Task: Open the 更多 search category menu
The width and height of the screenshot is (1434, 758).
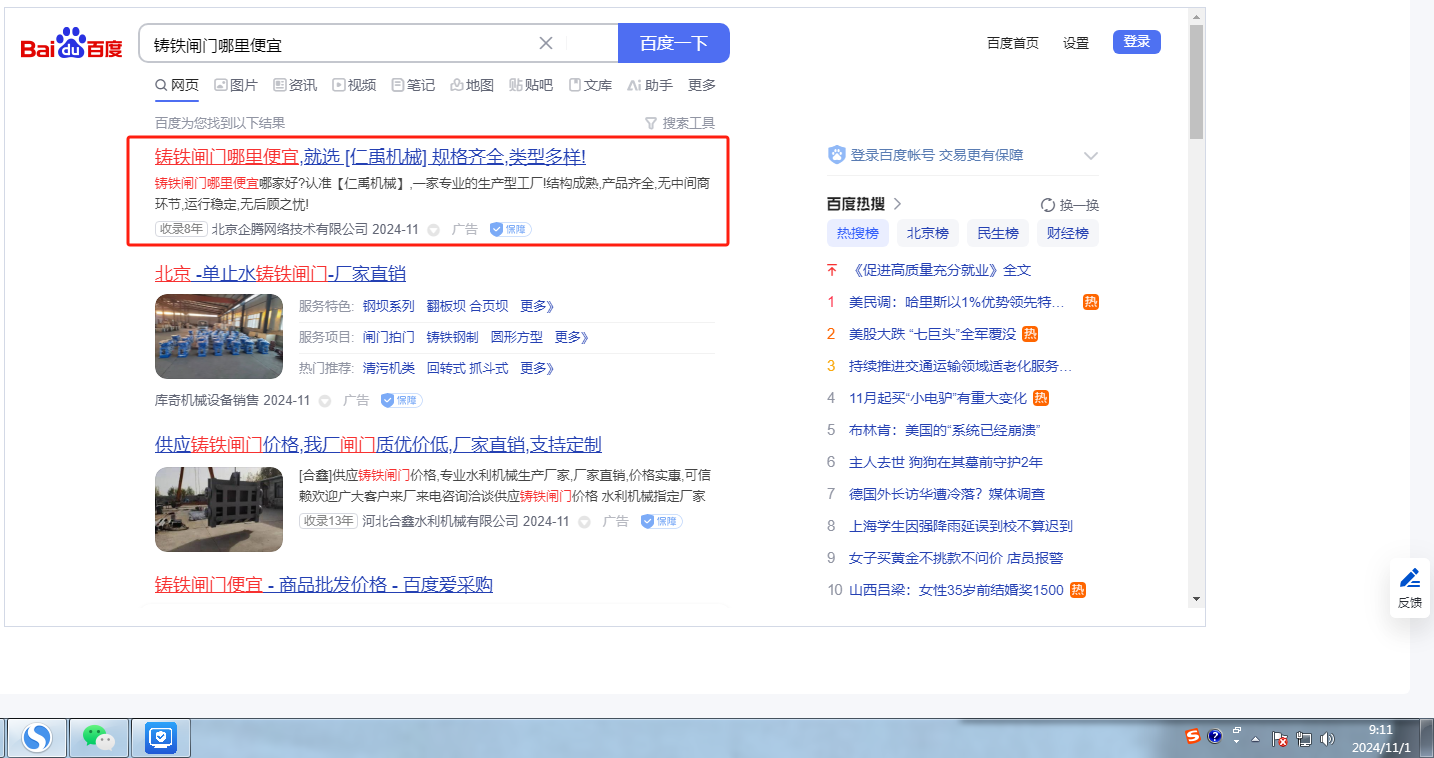Action: [x=702, y=85]
